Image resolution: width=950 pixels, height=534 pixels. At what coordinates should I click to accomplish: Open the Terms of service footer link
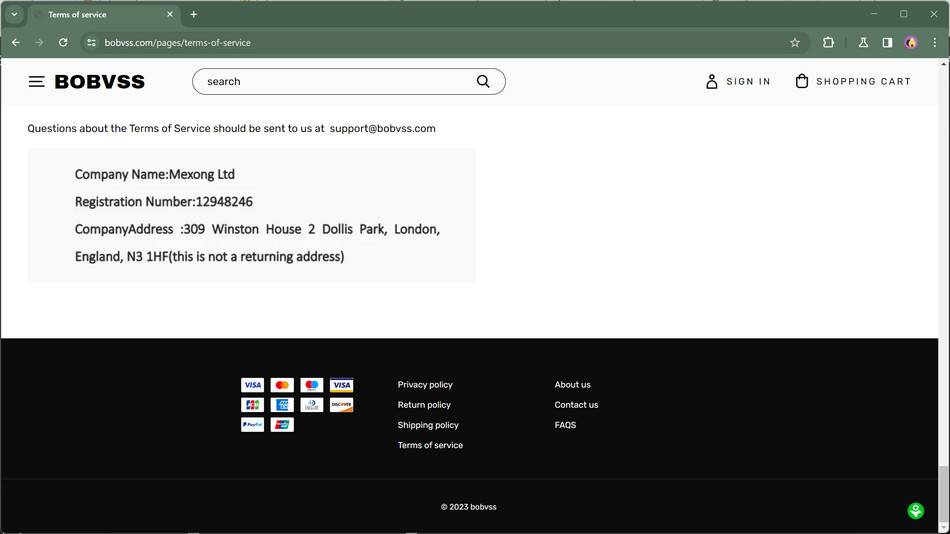coord(430,445)
